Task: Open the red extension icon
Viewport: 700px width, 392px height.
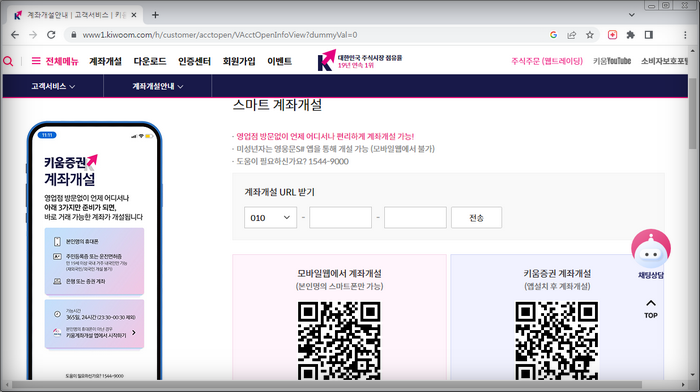Action: [612, 35]
